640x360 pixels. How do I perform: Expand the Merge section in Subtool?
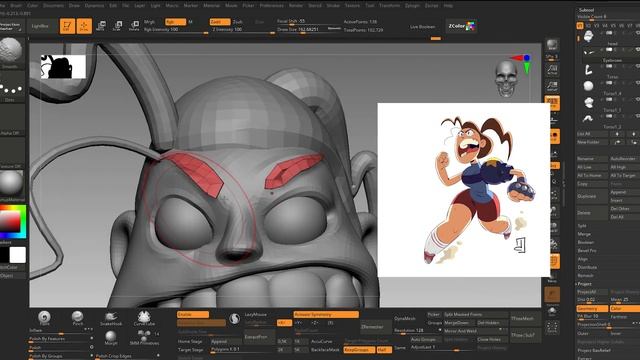[x=584, y=234]
